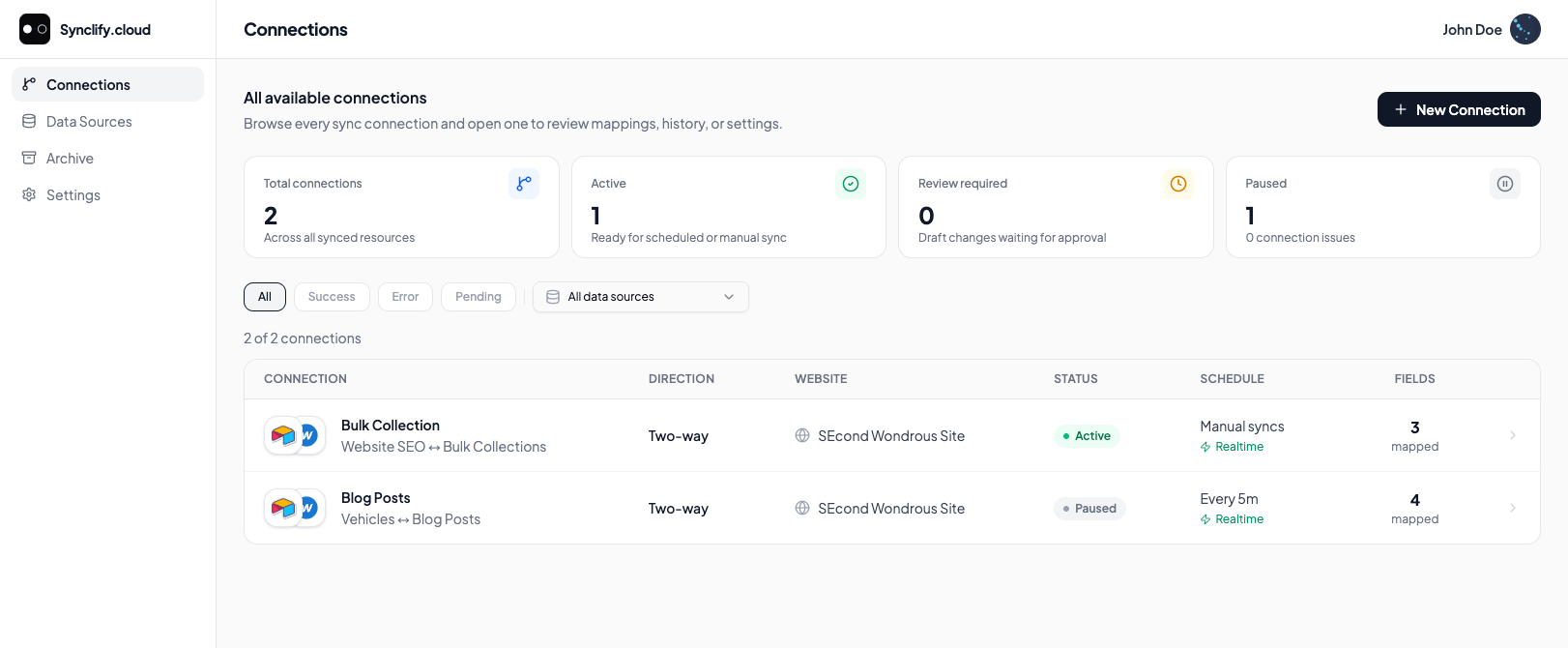Screen dimensions: 1568x648
Task: Click the Realtime bolt icon under Every 5m
Action: [x=1205, y=519]
